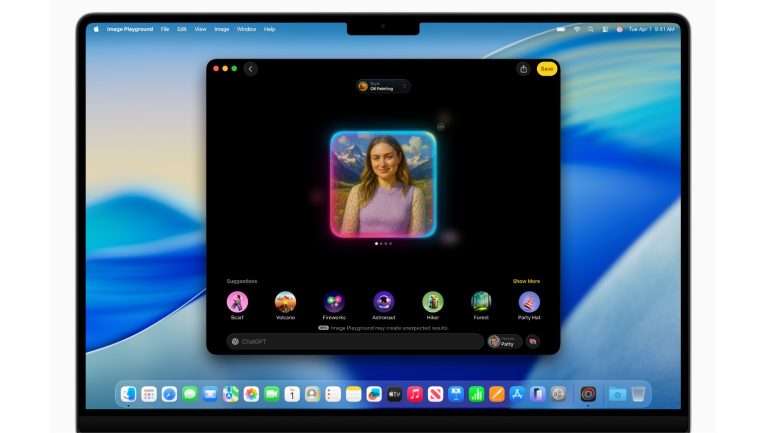Add the Scarf suggestion
Image resolution: width=770 pixels, height=433 pixels.
(x=237, y=305)
